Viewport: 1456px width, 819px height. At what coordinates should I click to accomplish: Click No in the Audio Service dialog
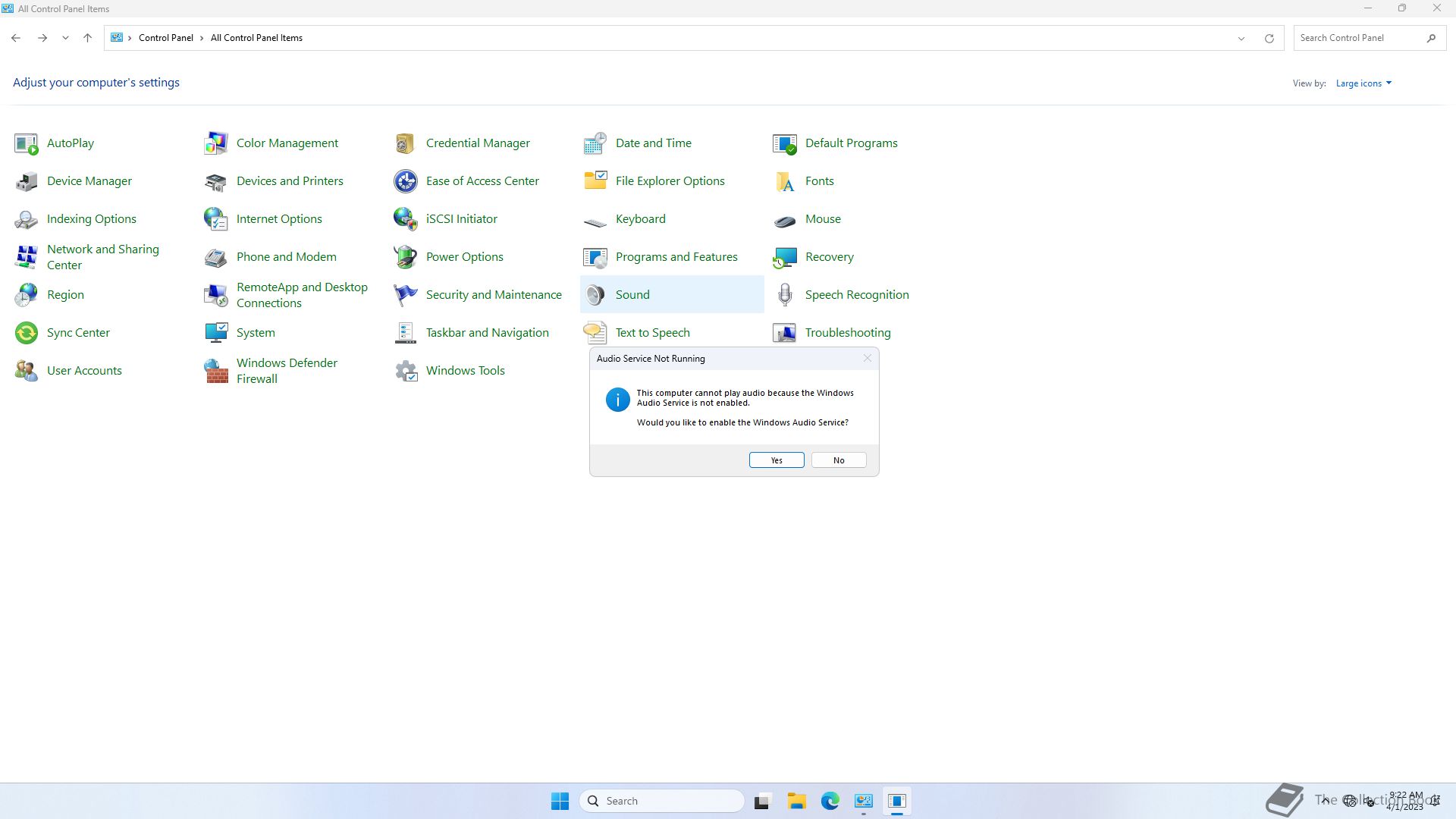(x=839, y=460)
